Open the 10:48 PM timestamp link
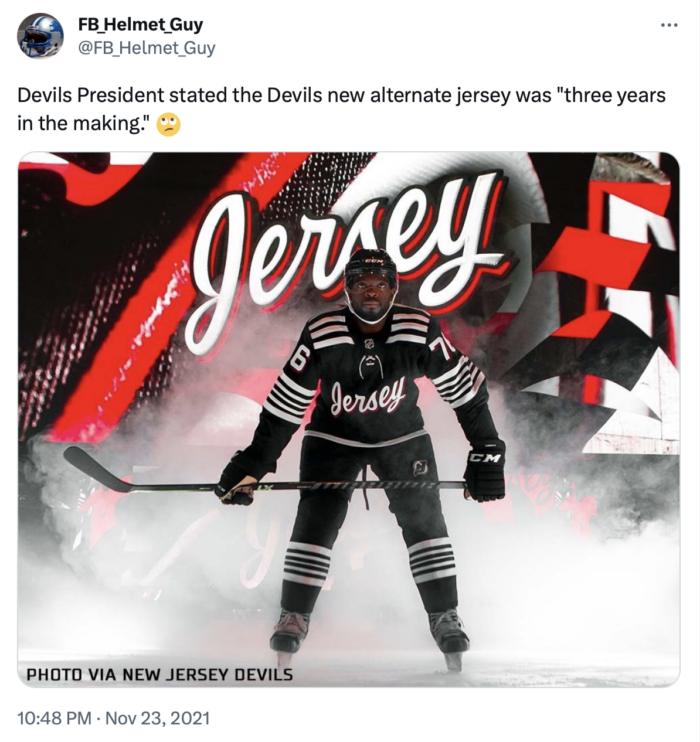Image resolution: width=700 pixels, height=742 pixels. [54, 718]
